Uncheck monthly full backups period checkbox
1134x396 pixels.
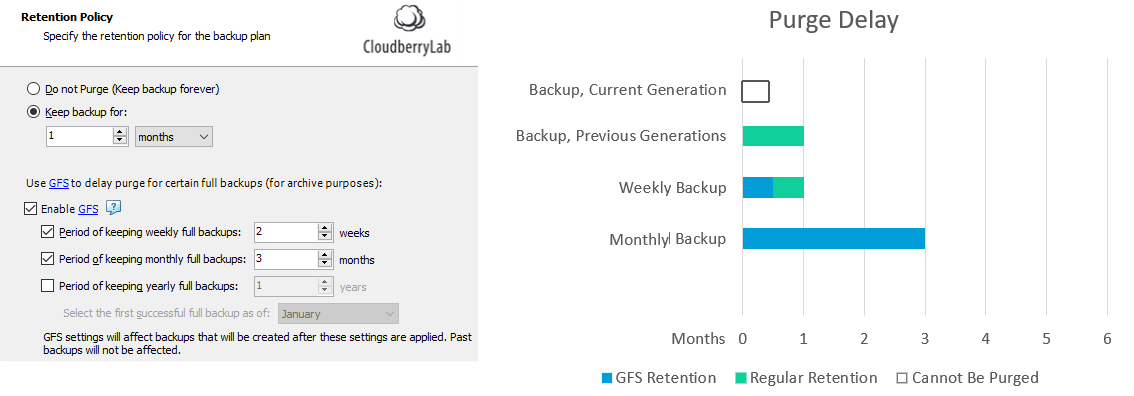point(48,259)
